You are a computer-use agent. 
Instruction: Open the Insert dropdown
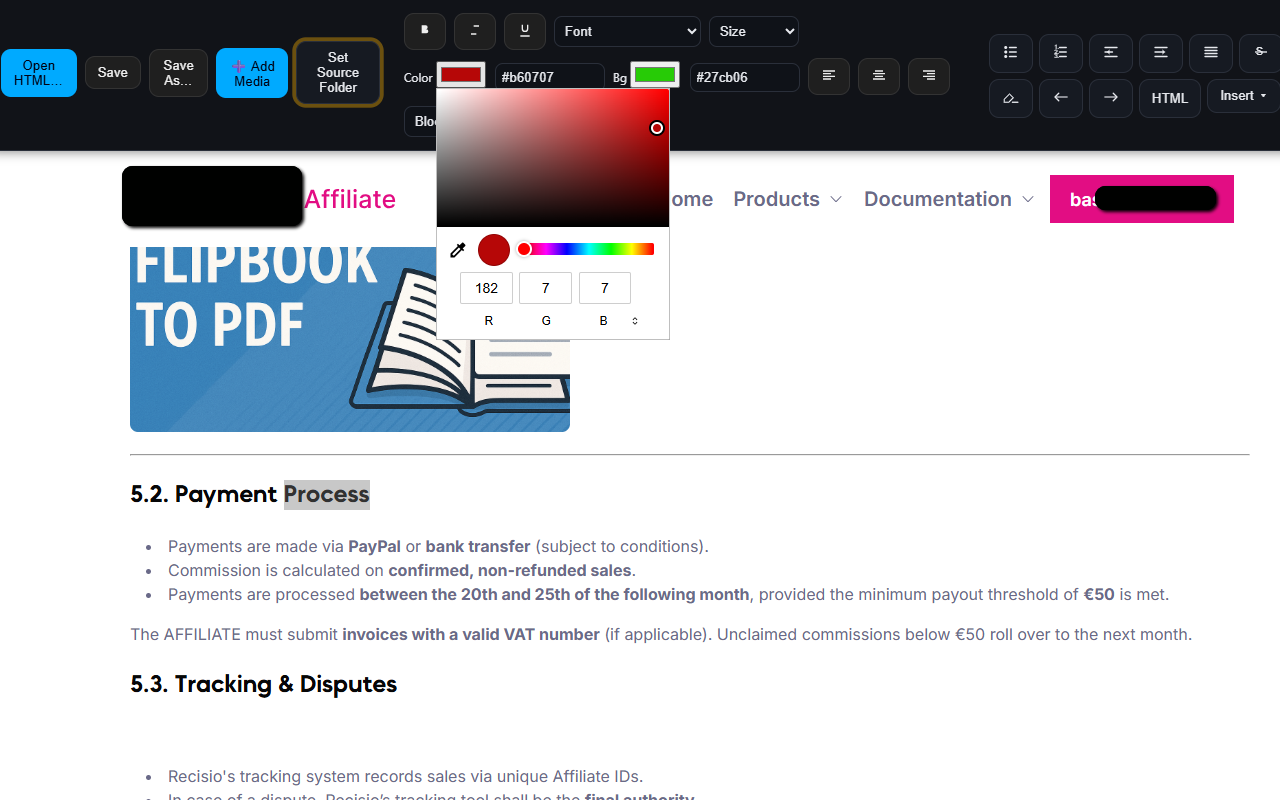pyautogui.click(x=1241, y=96)
